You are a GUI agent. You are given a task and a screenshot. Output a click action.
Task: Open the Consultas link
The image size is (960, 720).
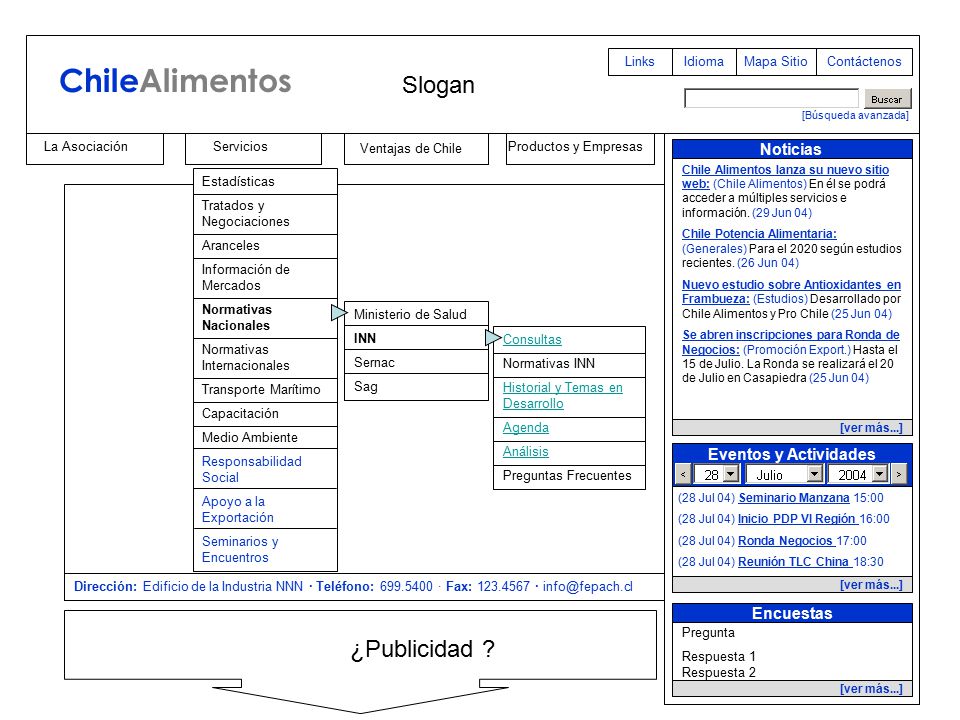(x=532, y=340)
